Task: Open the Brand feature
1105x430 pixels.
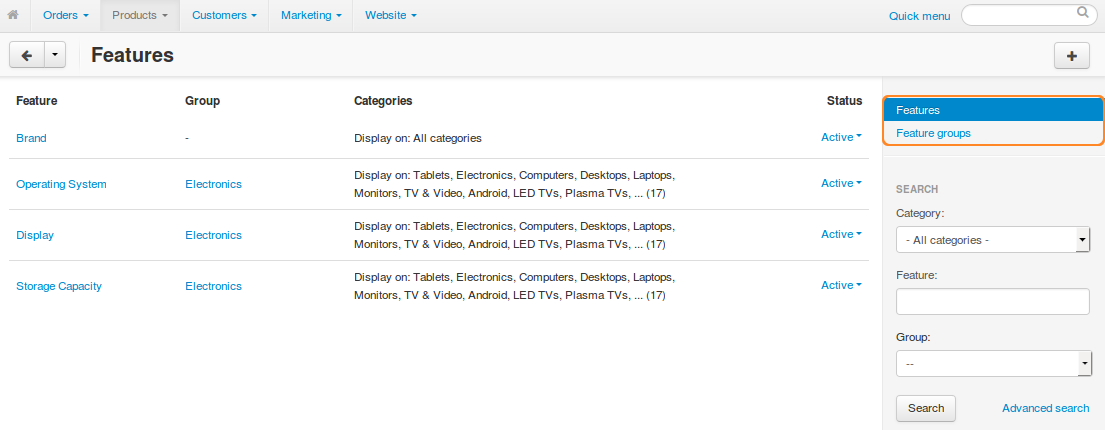Action: click(x=31, y=138)
